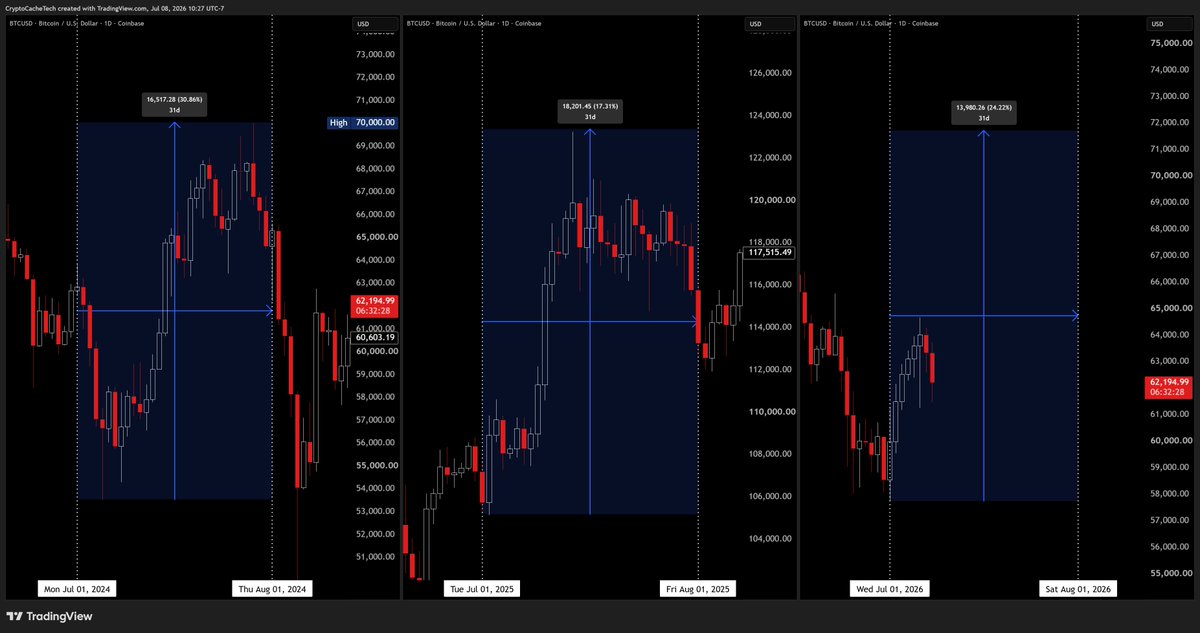Click the TradingView logo
This screenshot has height=633, width=1200.
[50, 616]
